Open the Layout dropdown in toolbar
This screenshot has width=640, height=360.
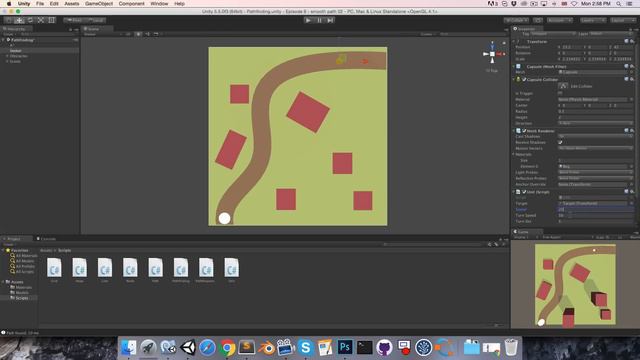[x=623, y=20]
